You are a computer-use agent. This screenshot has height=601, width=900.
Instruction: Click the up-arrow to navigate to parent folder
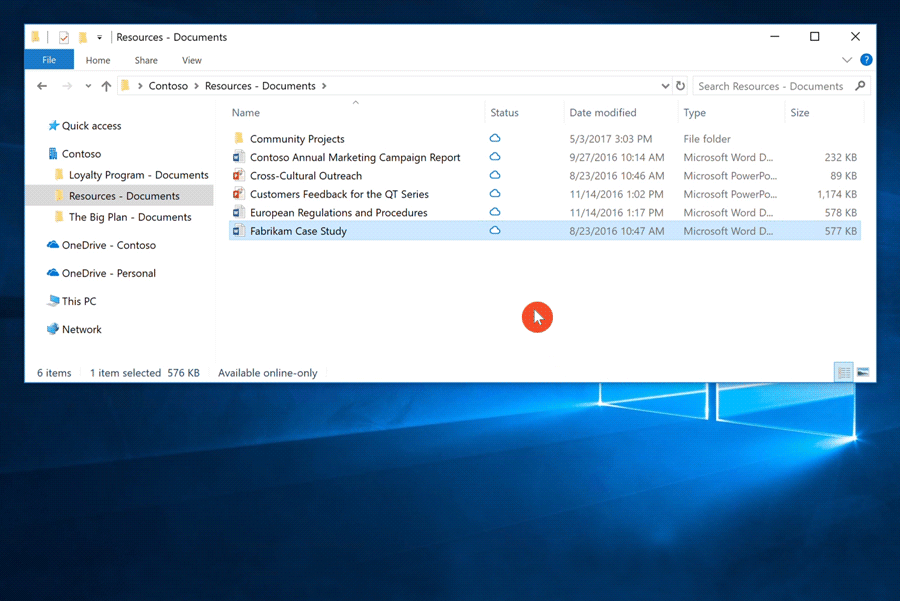click(106, 86)
